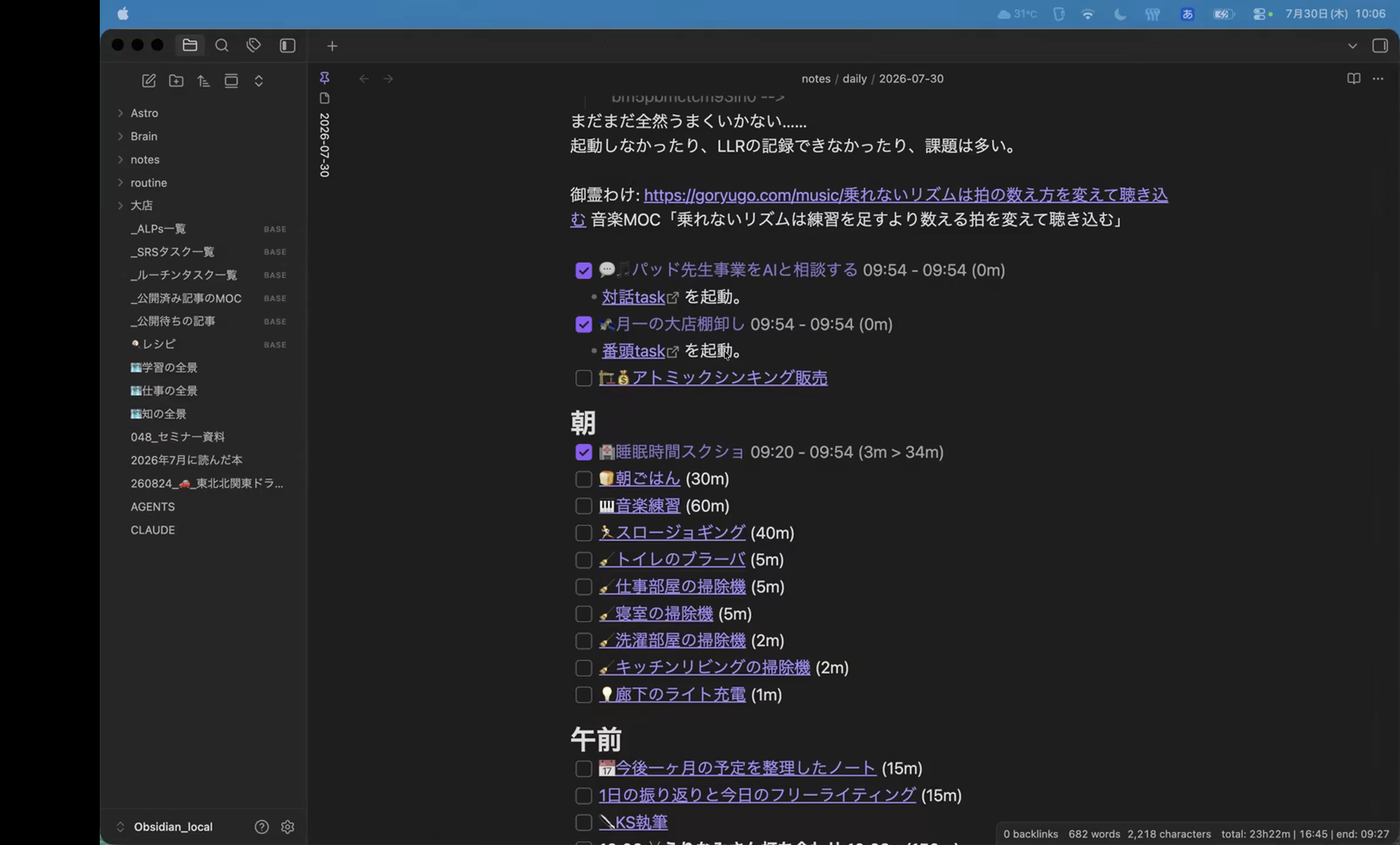Click the daily breadcrumb in the title bar
Image resolution: width=1400 pixels, height=845 pixels.
click(x=854, y=79)
